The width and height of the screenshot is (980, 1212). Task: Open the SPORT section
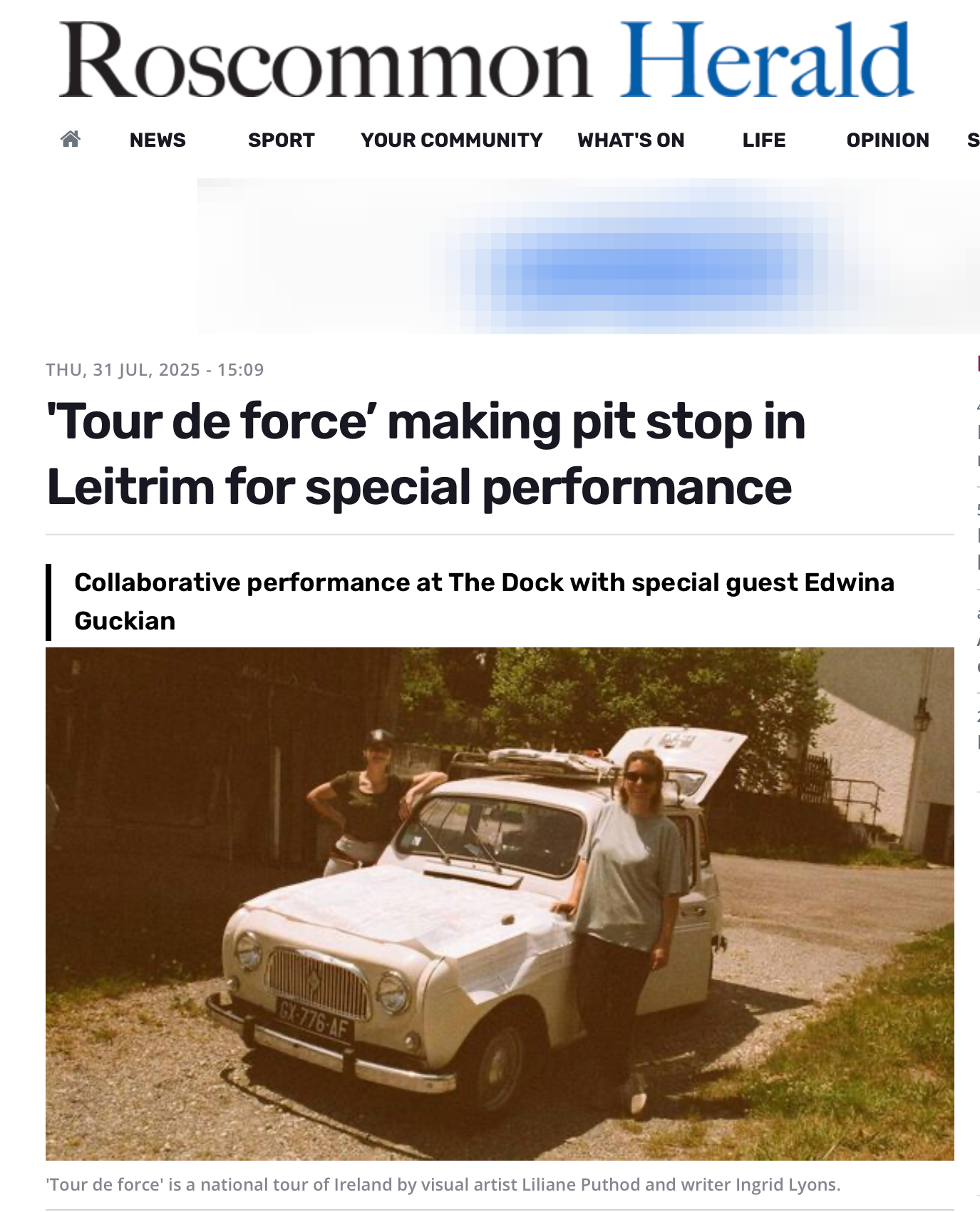282,140
